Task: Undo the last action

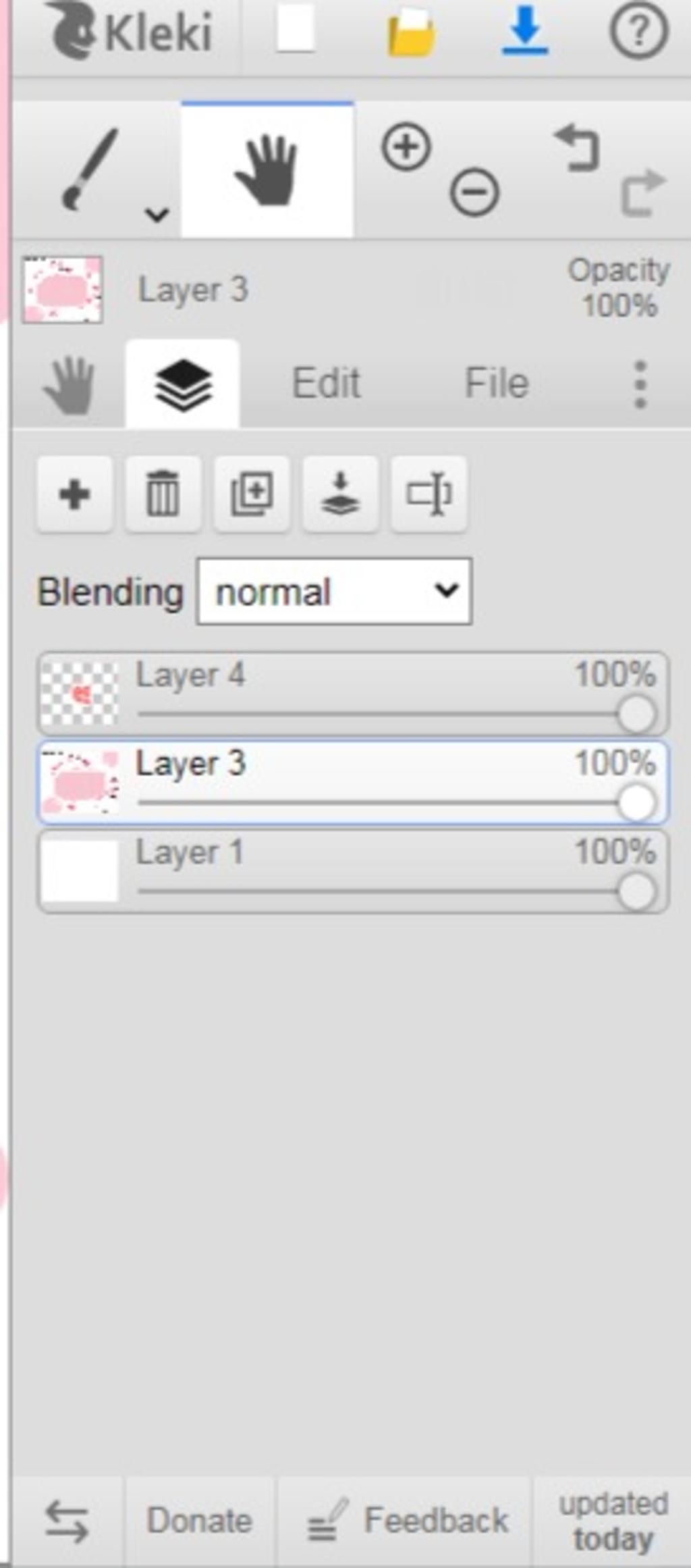Action: pyautogui.click(x=578, y=147)
